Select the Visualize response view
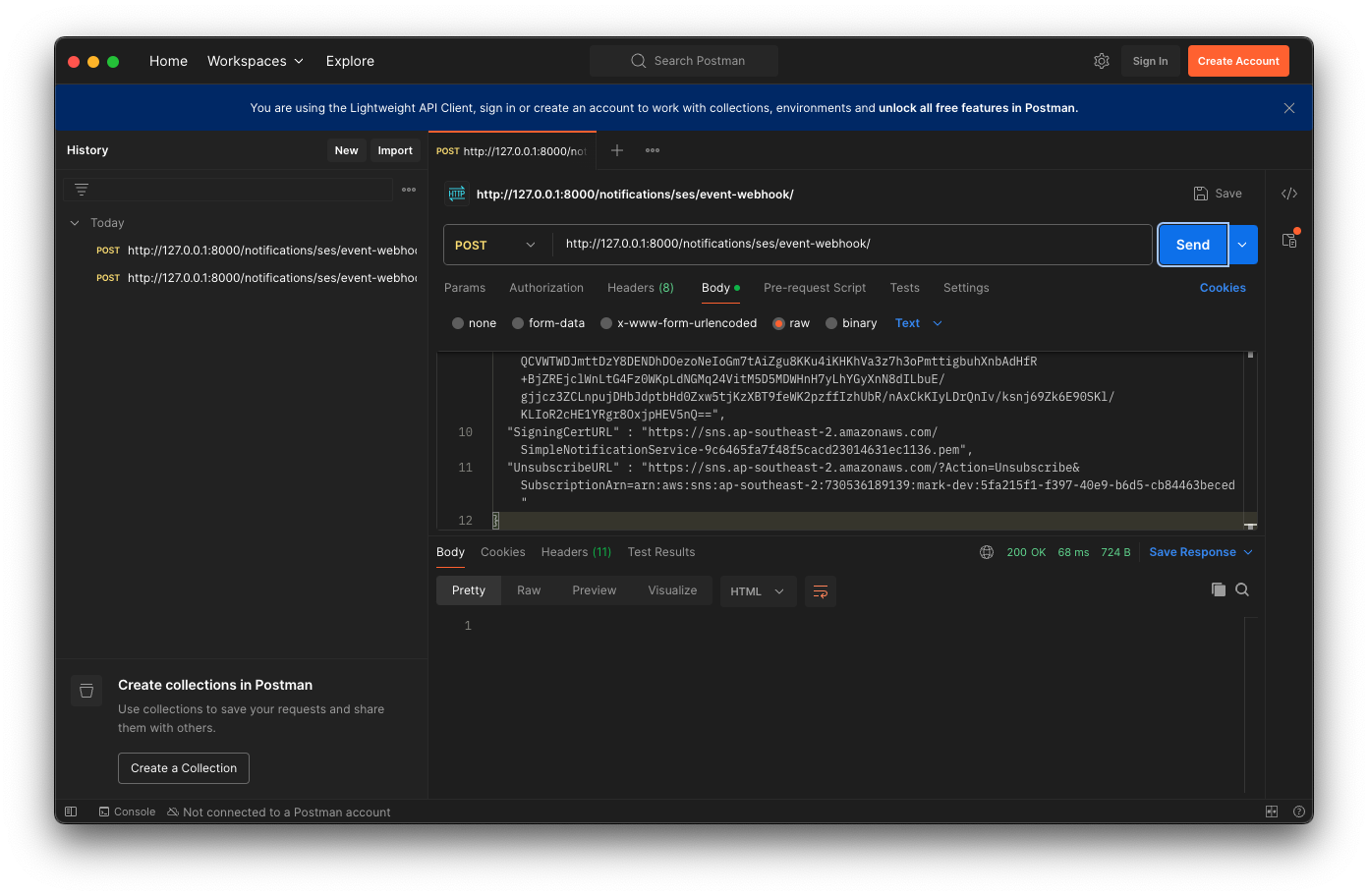The height and width of the screenshot is (896, 1368). tap(672, 590)
